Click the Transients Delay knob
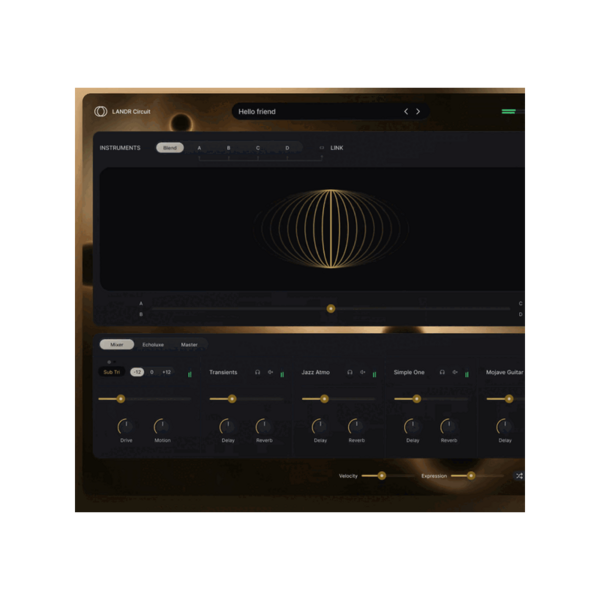This screenshot has height=600, width=600. tap(227, 426)
